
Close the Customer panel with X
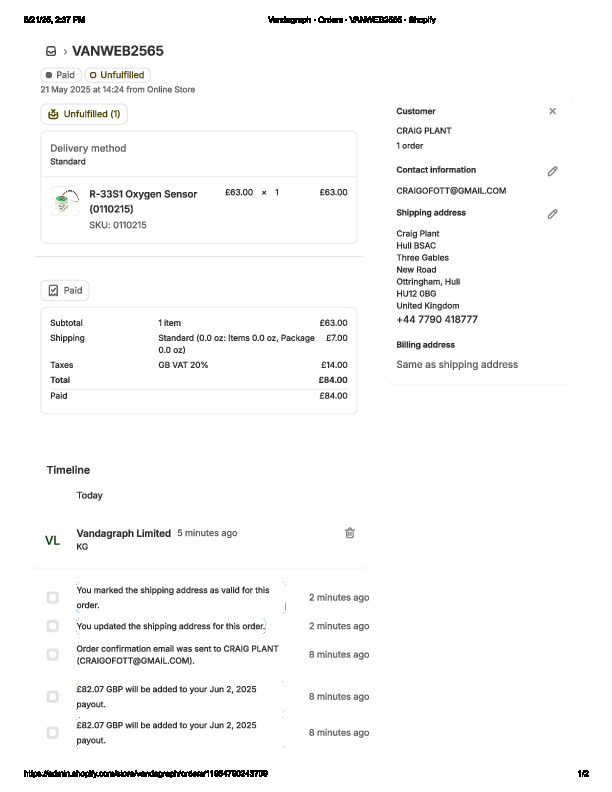coord(552,112)
